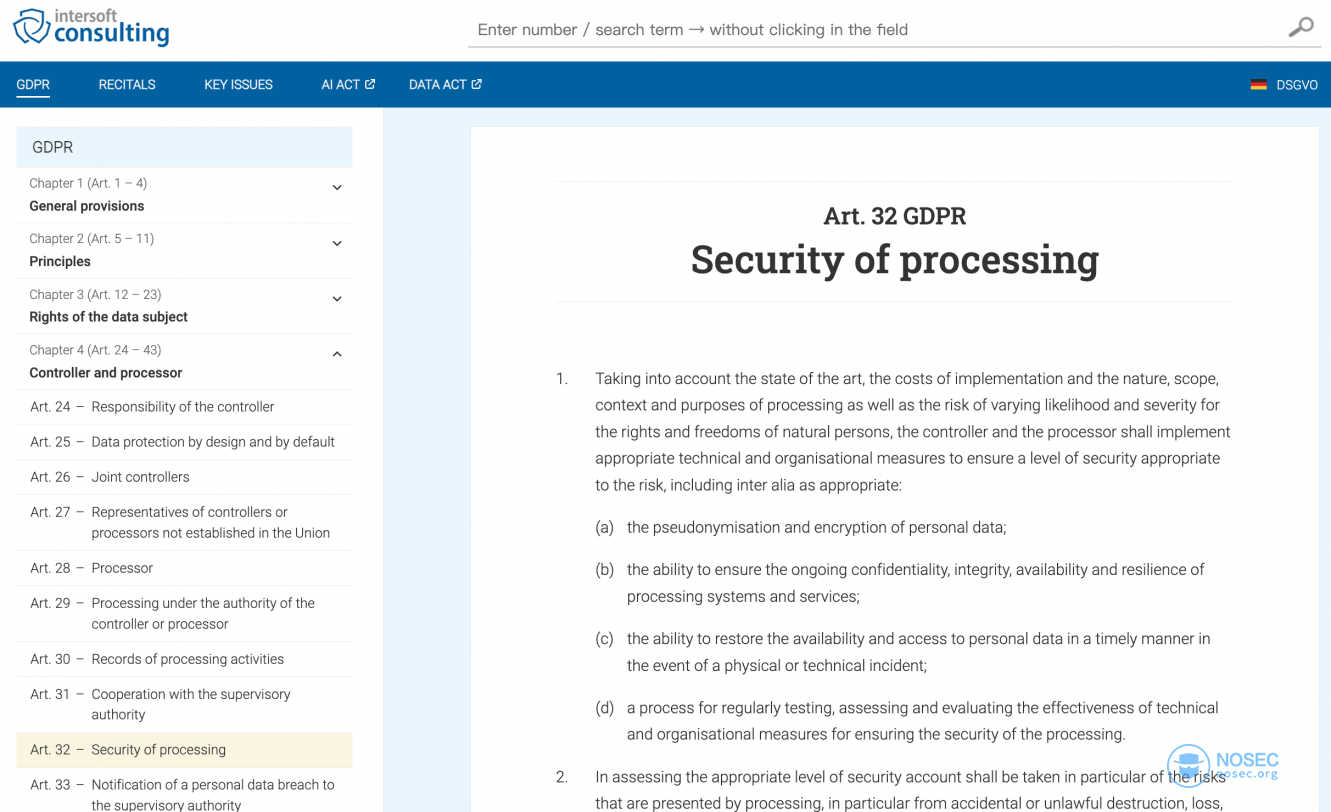Click the German flag icon
1331x812 pixels.
point(1258,85)
